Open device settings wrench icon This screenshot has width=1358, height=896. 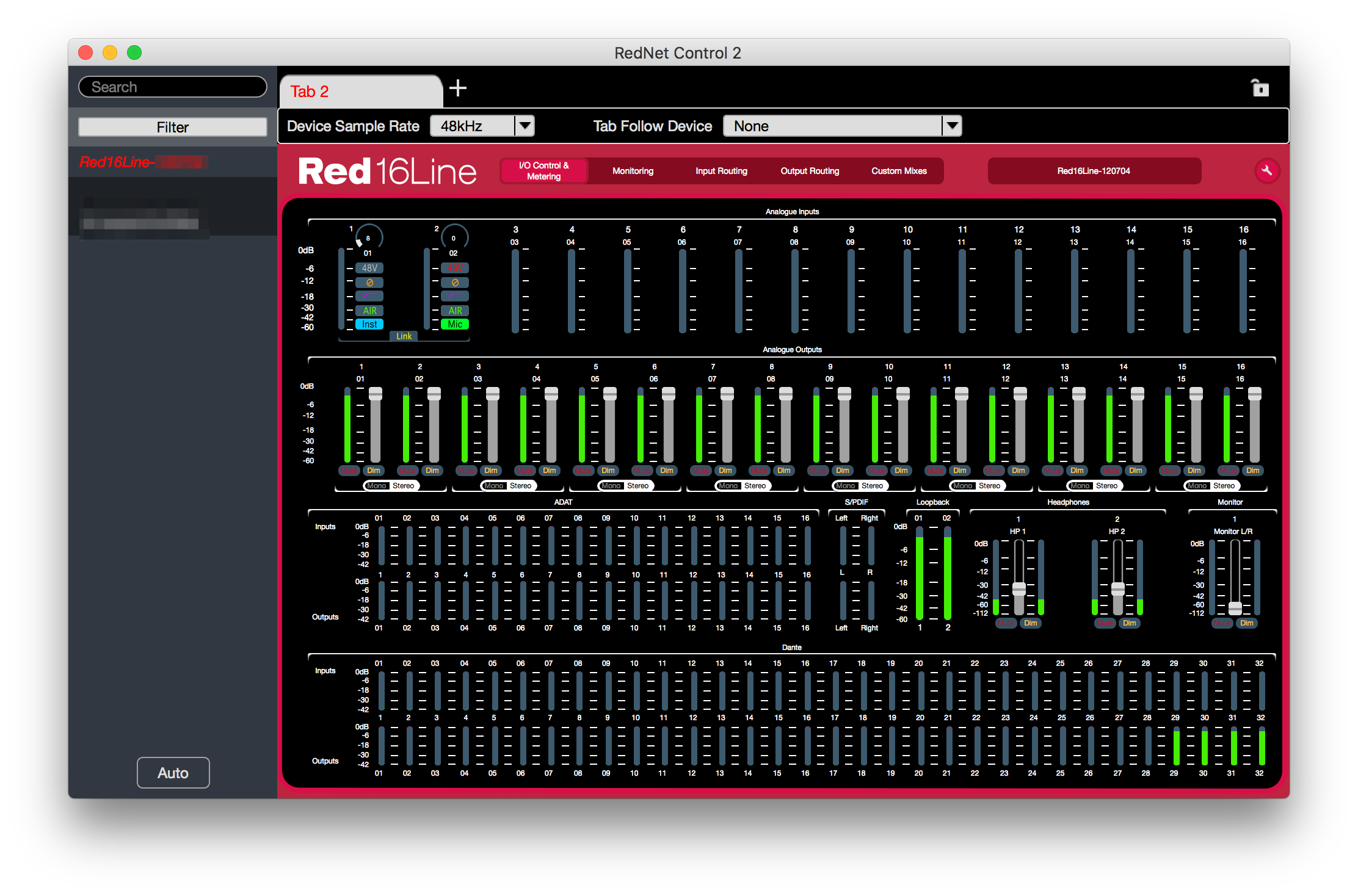[1266, 171]
